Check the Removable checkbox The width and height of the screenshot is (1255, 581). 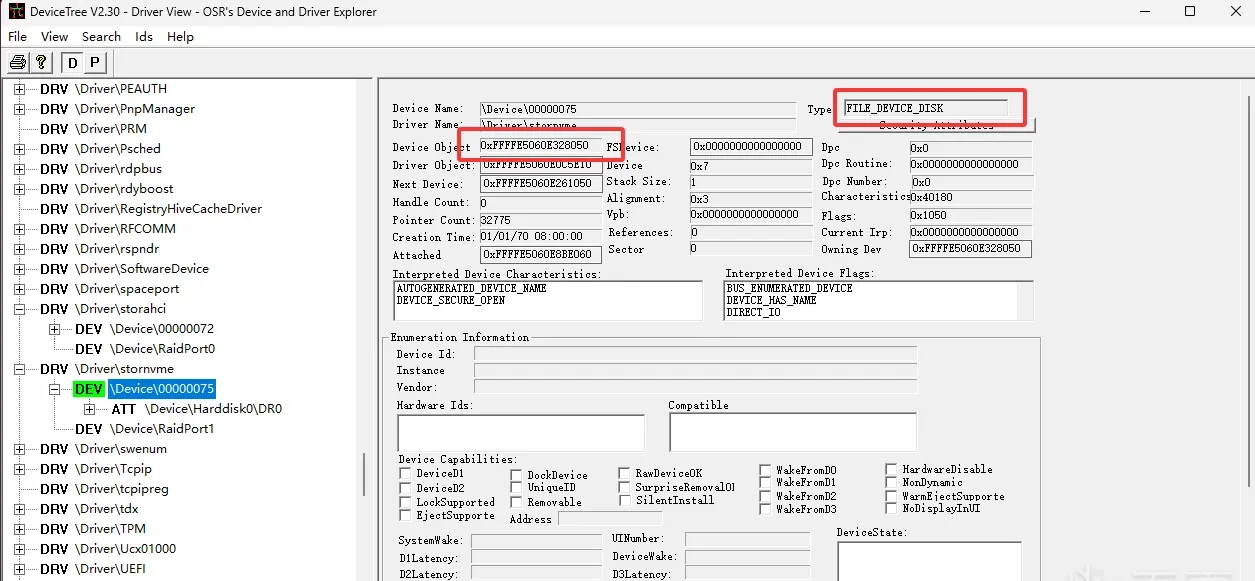[517, 502]
